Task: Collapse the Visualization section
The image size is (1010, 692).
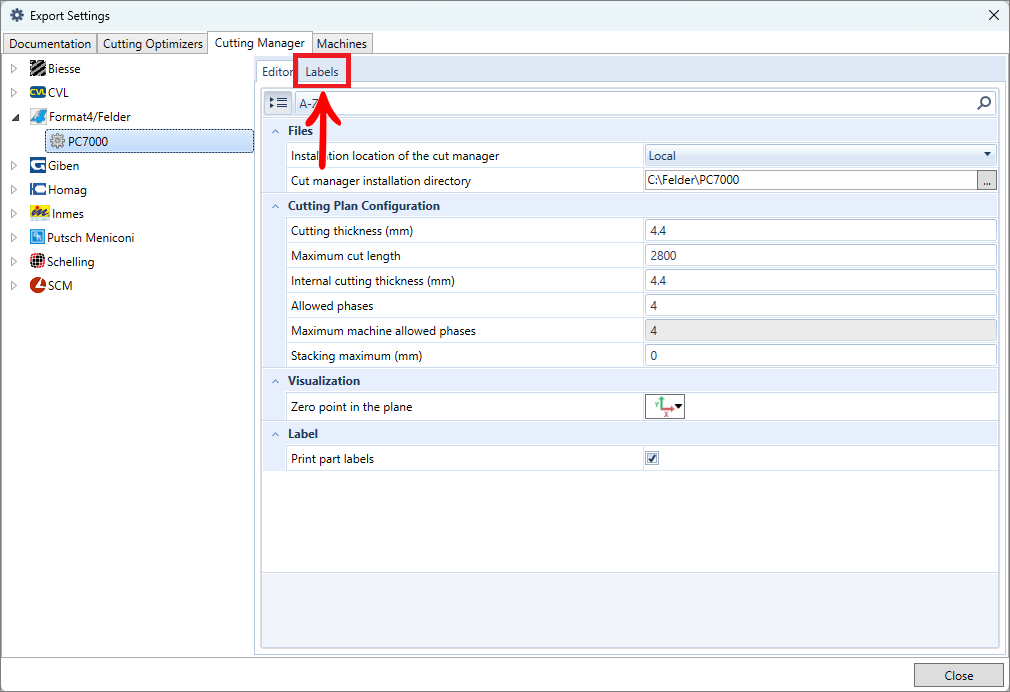Action: click(276, 381)
